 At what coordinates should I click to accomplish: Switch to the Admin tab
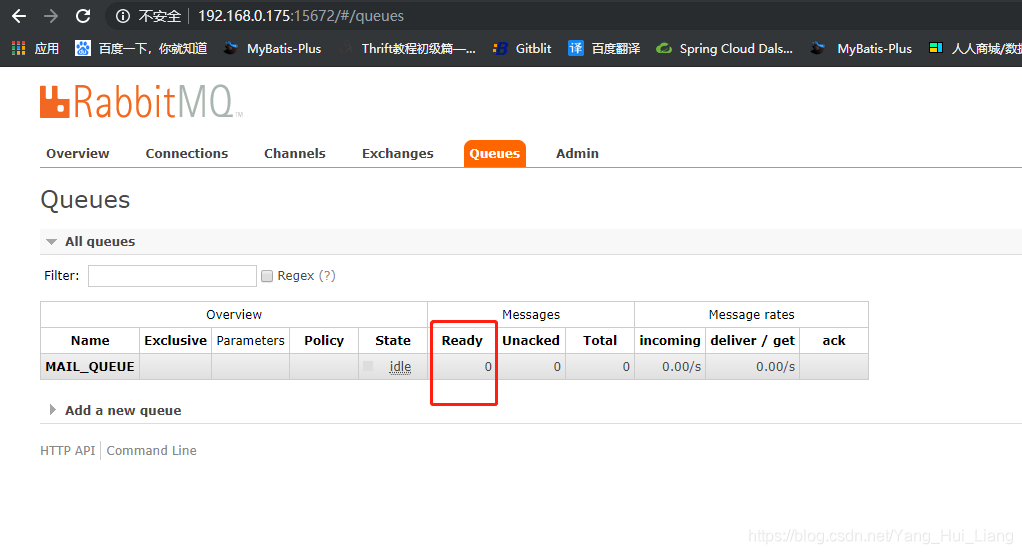tap(577, 154)
